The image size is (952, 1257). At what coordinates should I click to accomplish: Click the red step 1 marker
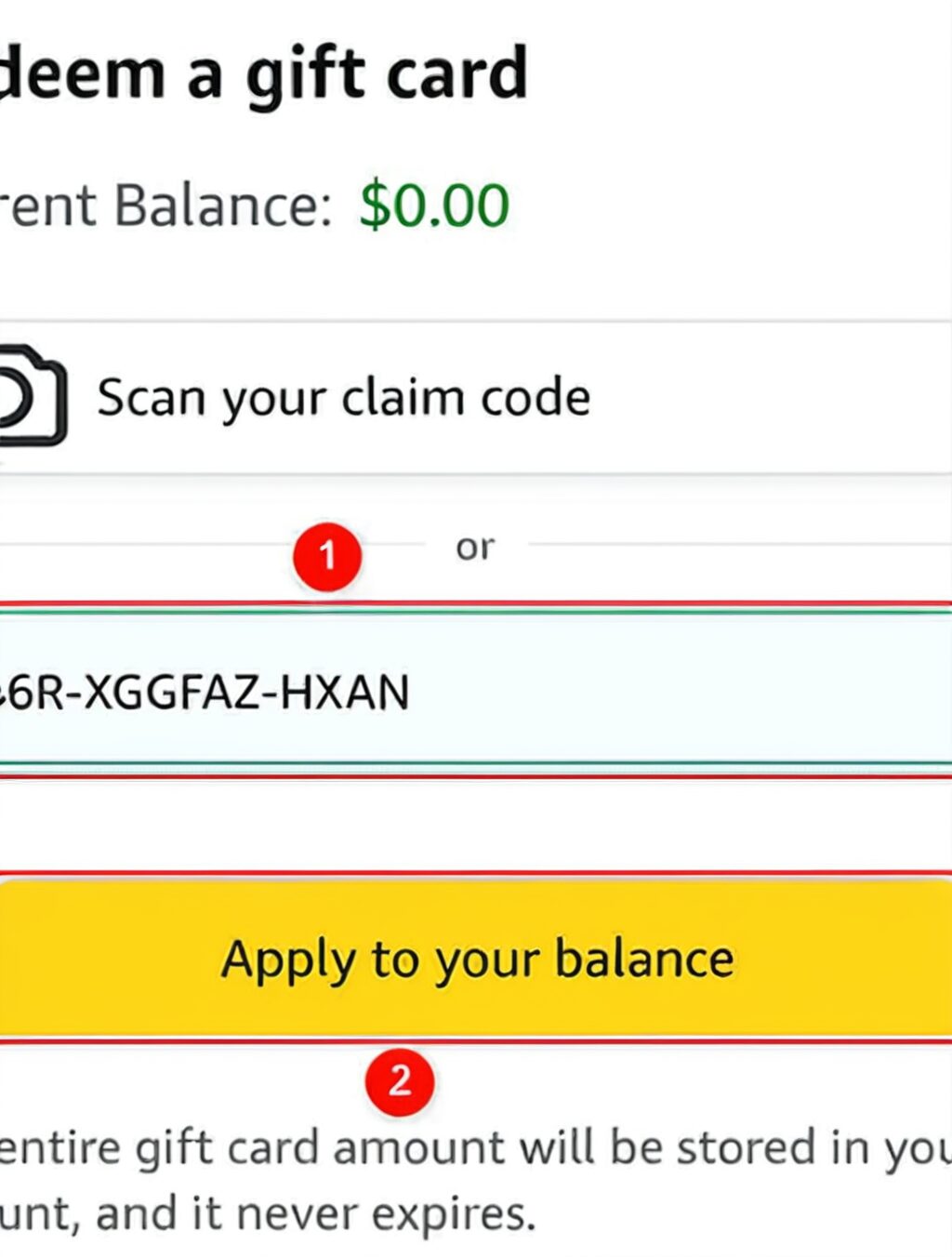tap(327, 556)
